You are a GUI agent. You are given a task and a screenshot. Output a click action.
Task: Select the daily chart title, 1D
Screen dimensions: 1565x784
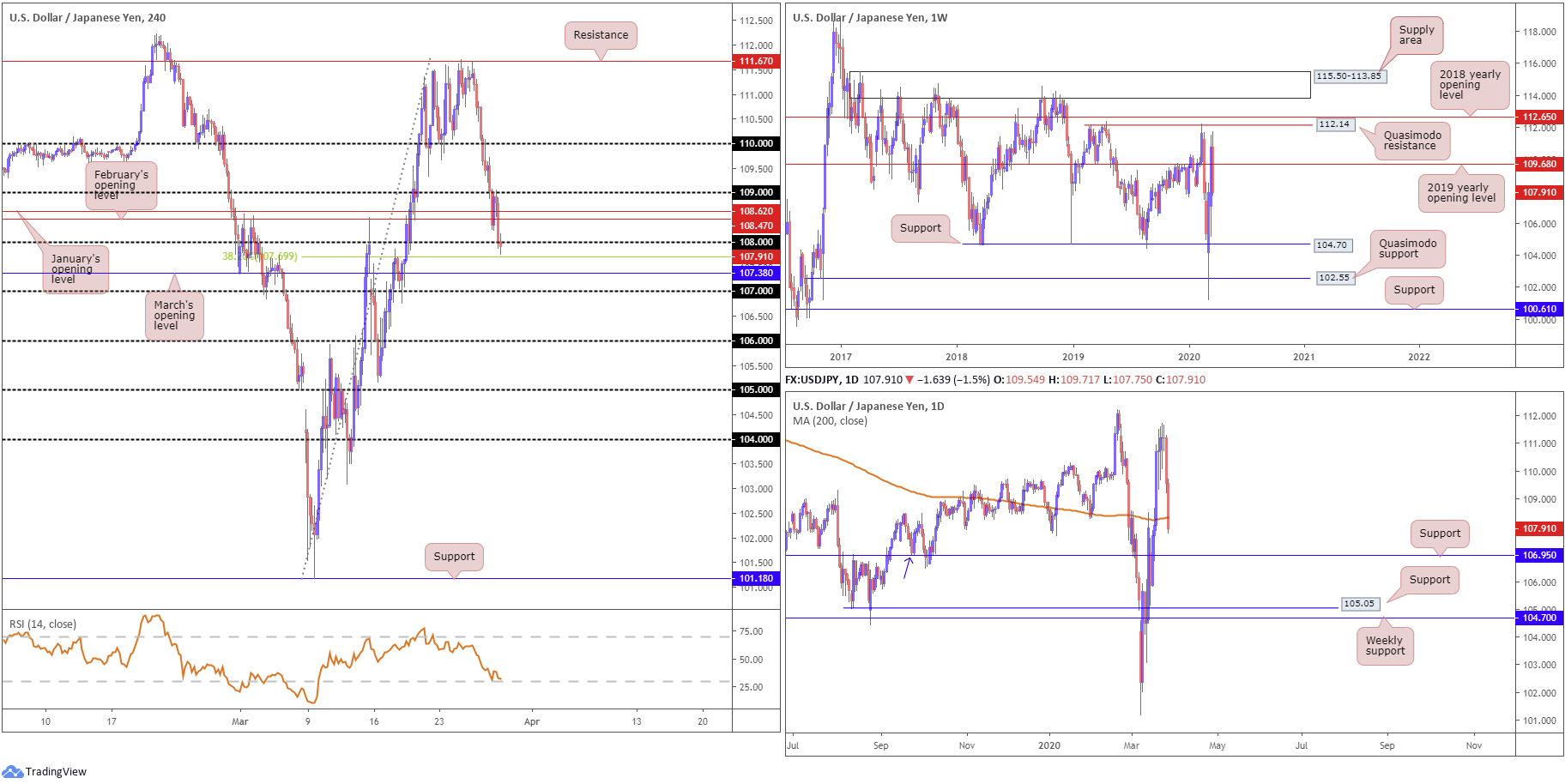(x=868, y=407)
